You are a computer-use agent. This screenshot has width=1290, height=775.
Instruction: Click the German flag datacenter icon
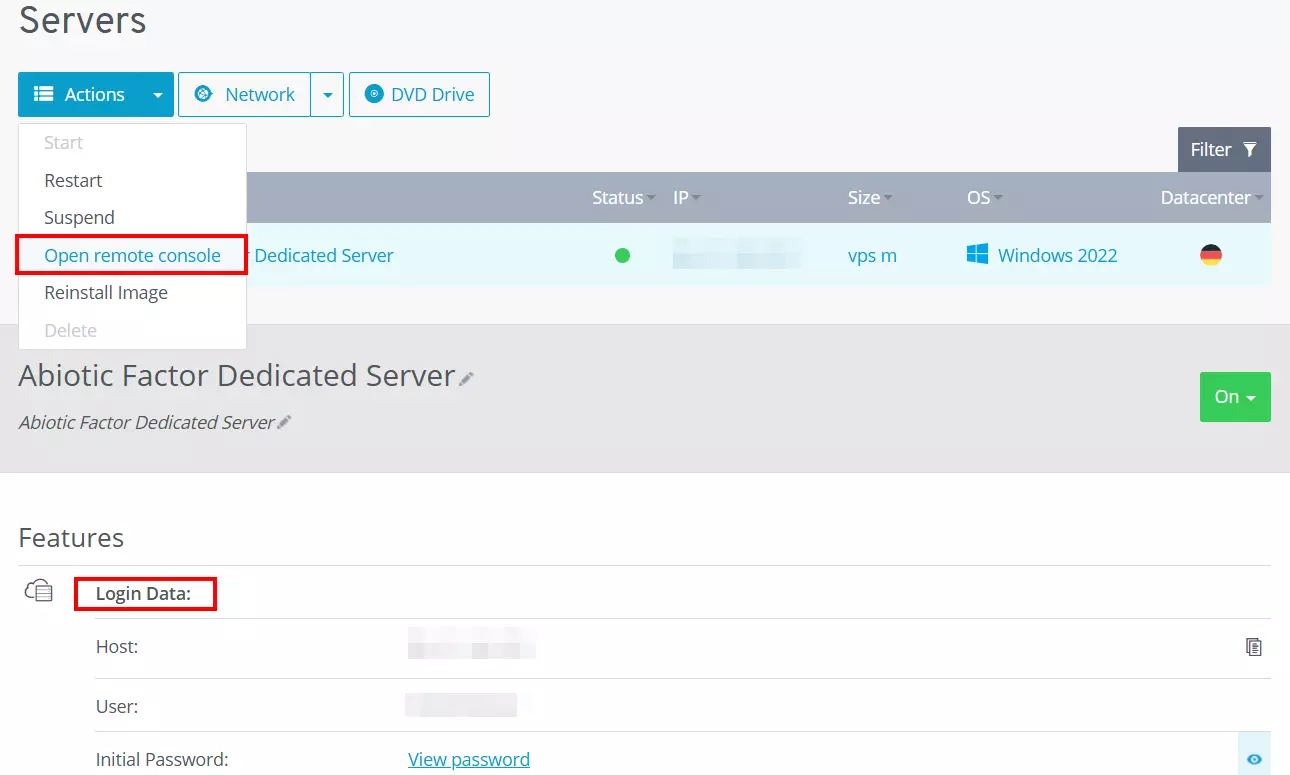1210,255
